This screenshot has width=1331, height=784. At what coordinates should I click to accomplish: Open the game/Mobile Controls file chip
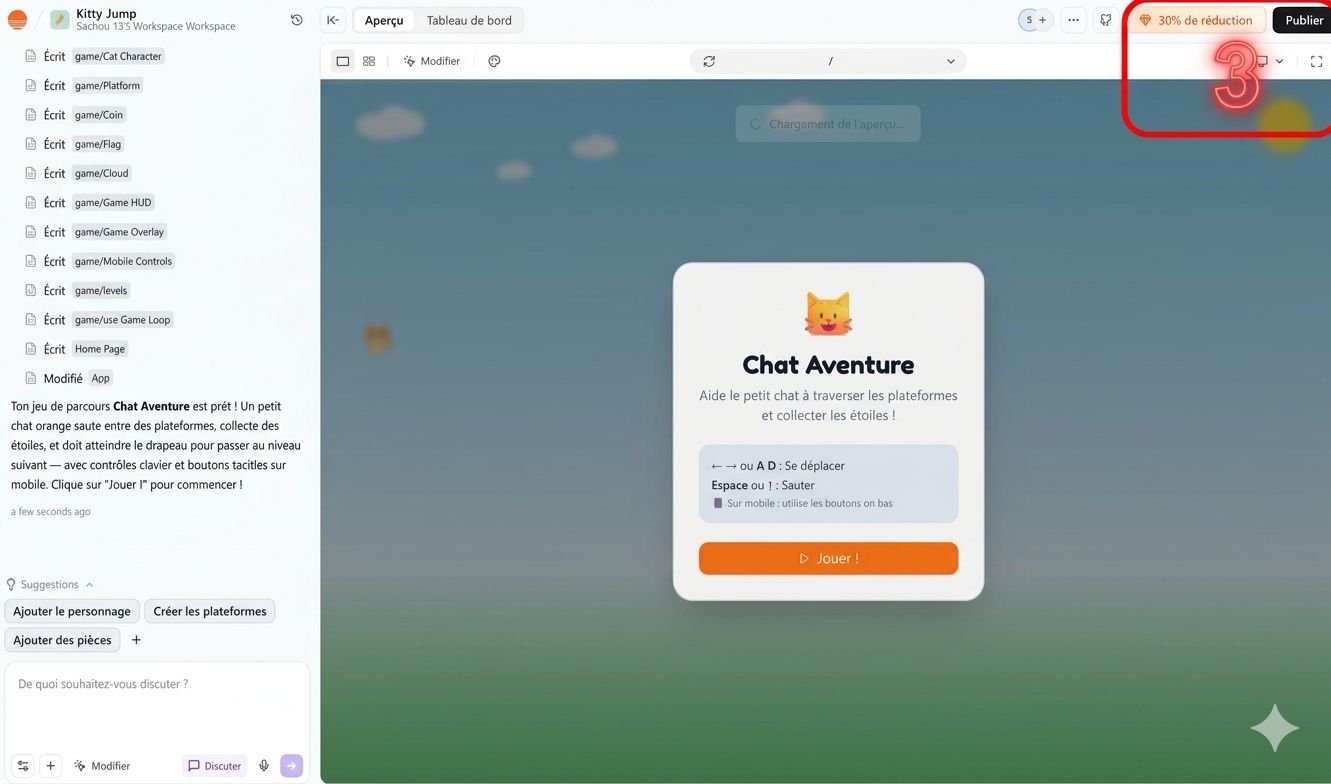pos(123,261)
